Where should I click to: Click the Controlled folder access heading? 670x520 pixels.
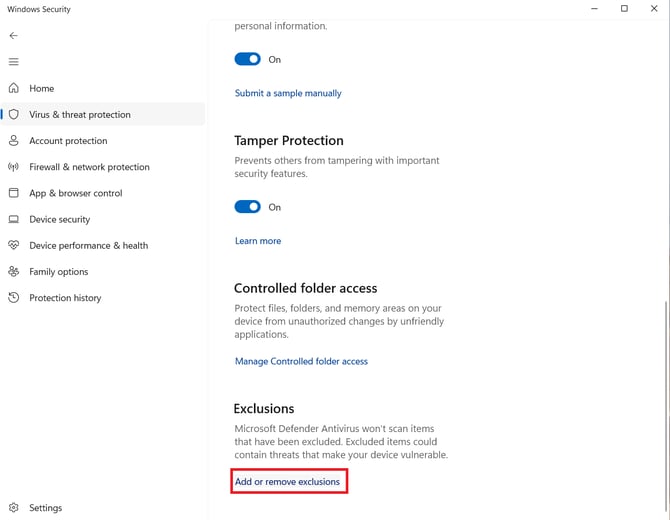pyautogui.click(x=306, y=288)
